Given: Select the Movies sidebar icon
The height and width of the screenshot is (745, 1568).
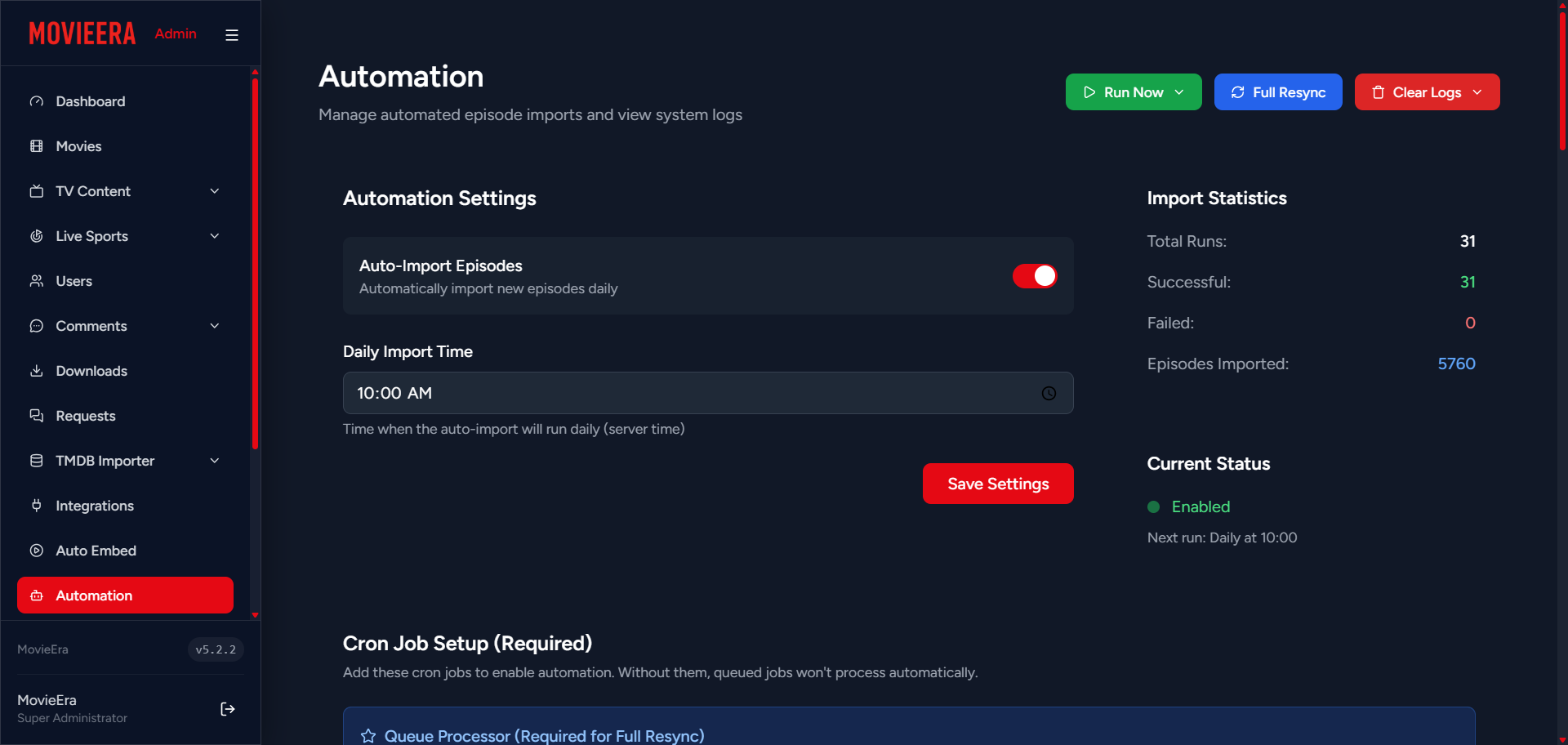Looking at the screenshot, I should (37, 146).
